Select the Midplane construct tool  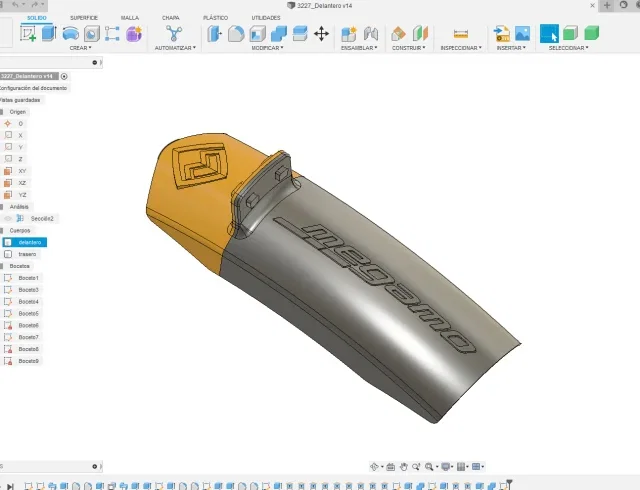click(x=420, y=33)
